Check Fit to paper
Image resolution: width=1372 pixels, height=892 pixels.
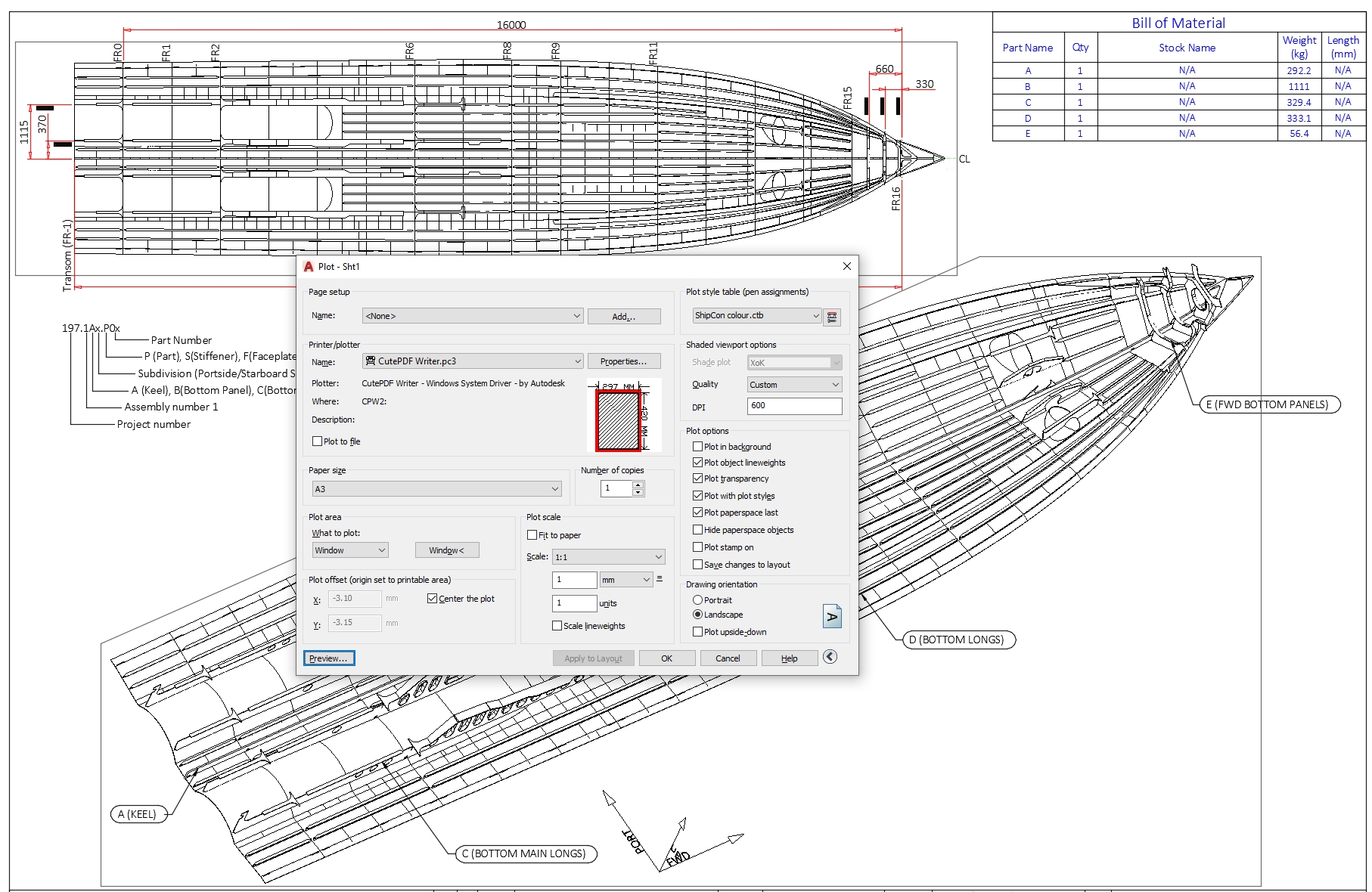coord(532,534)
